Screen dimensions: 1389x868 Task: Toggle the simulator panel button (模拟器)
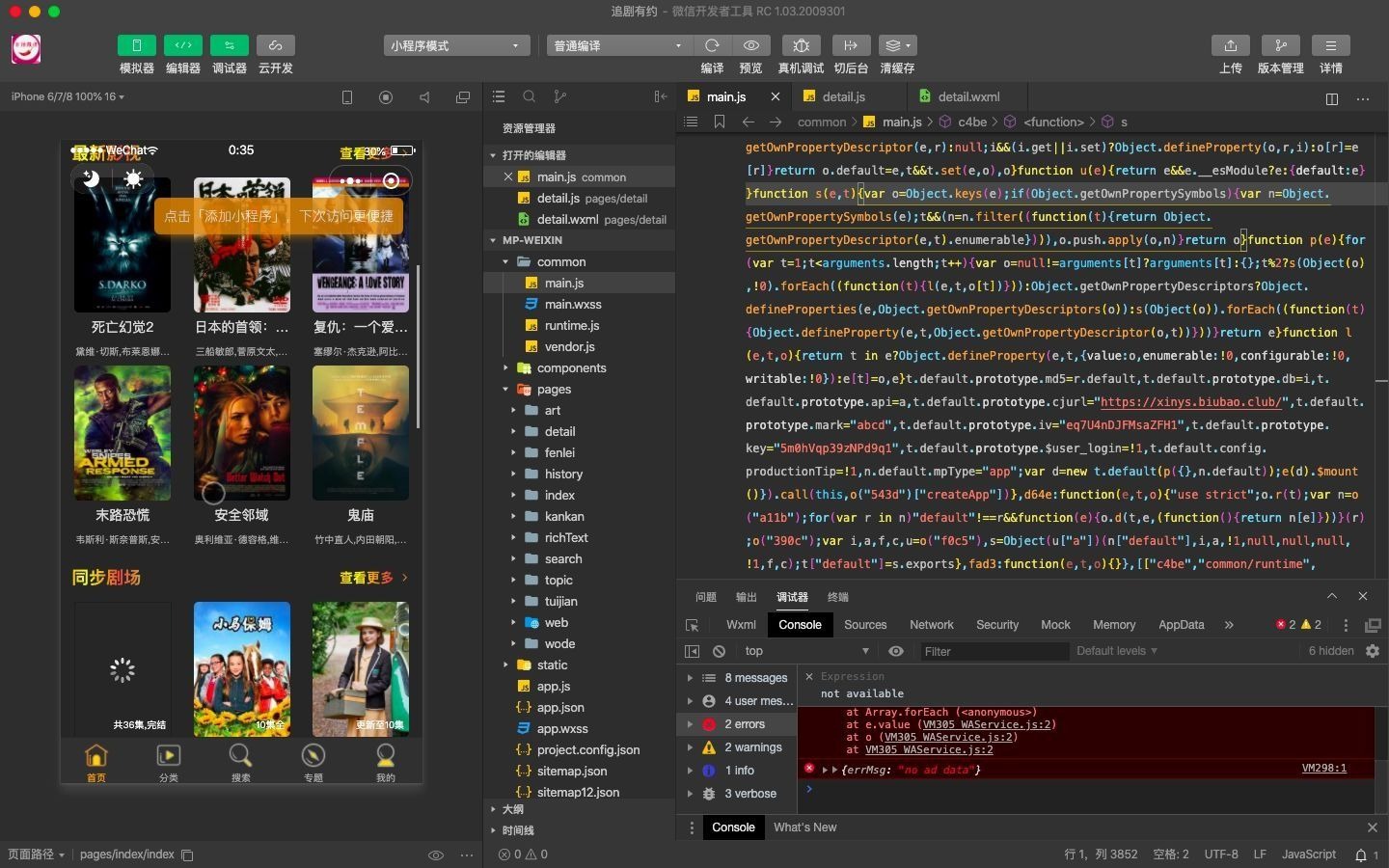[x=136, y=45]
